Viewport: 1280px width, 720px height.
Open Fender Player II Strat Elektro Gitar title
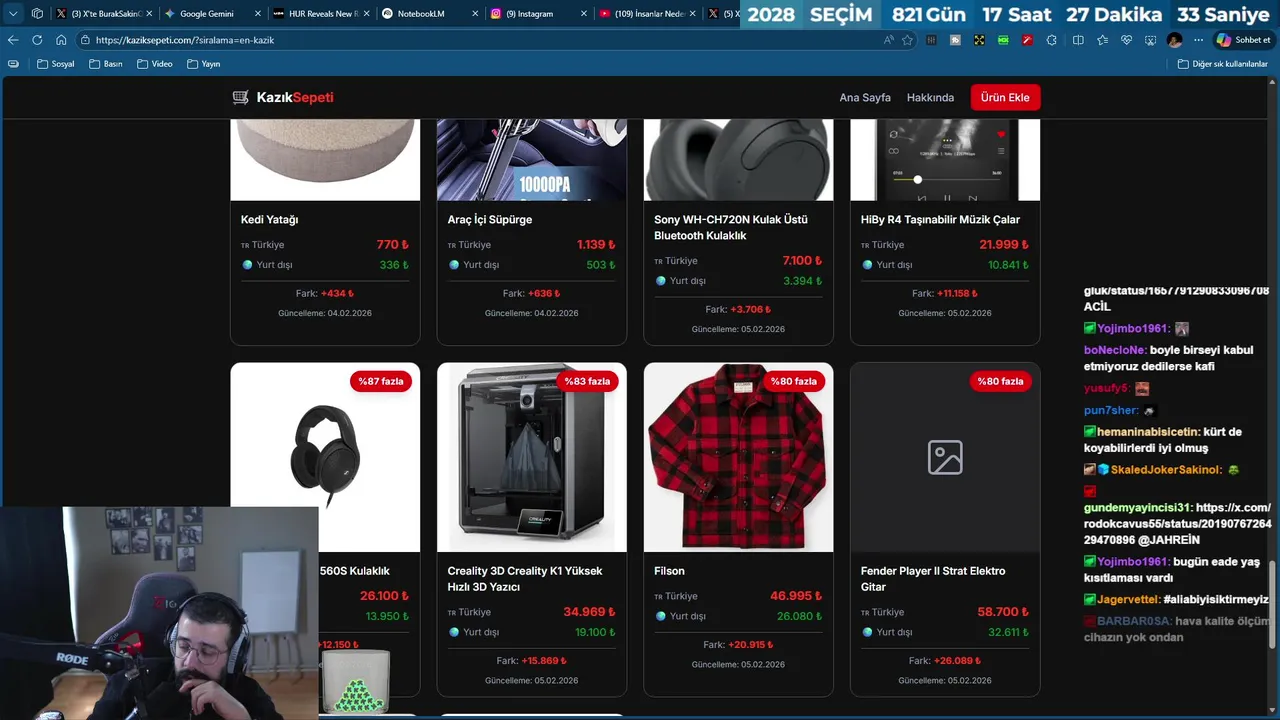click(933, 579)
